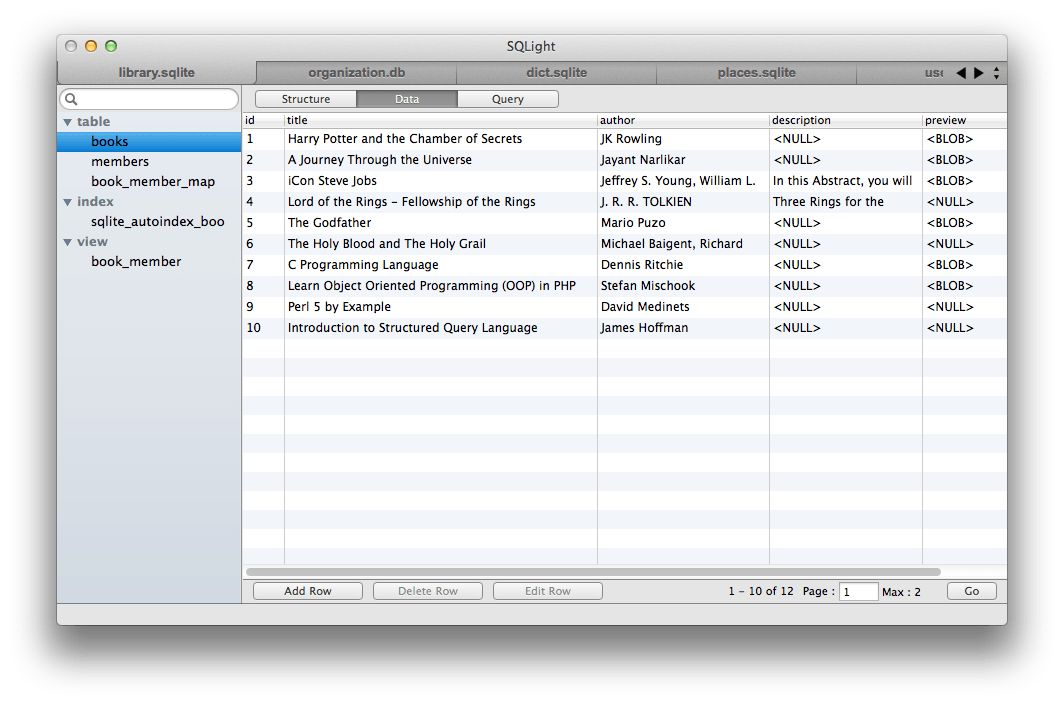Click the Go button to change page
1064x704 pixels.
970,590
